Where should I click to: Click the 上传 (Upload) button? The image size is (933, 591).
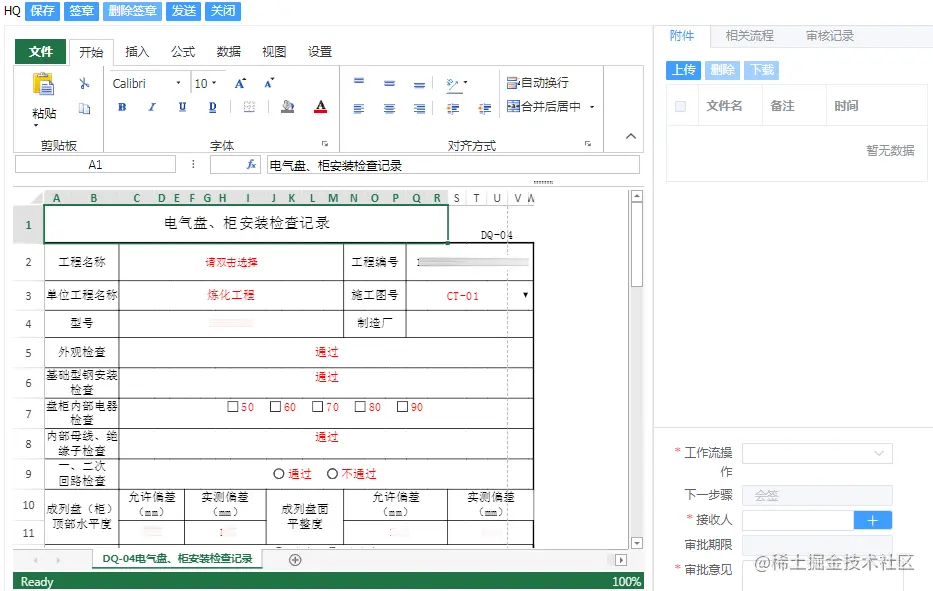[683, 70]
